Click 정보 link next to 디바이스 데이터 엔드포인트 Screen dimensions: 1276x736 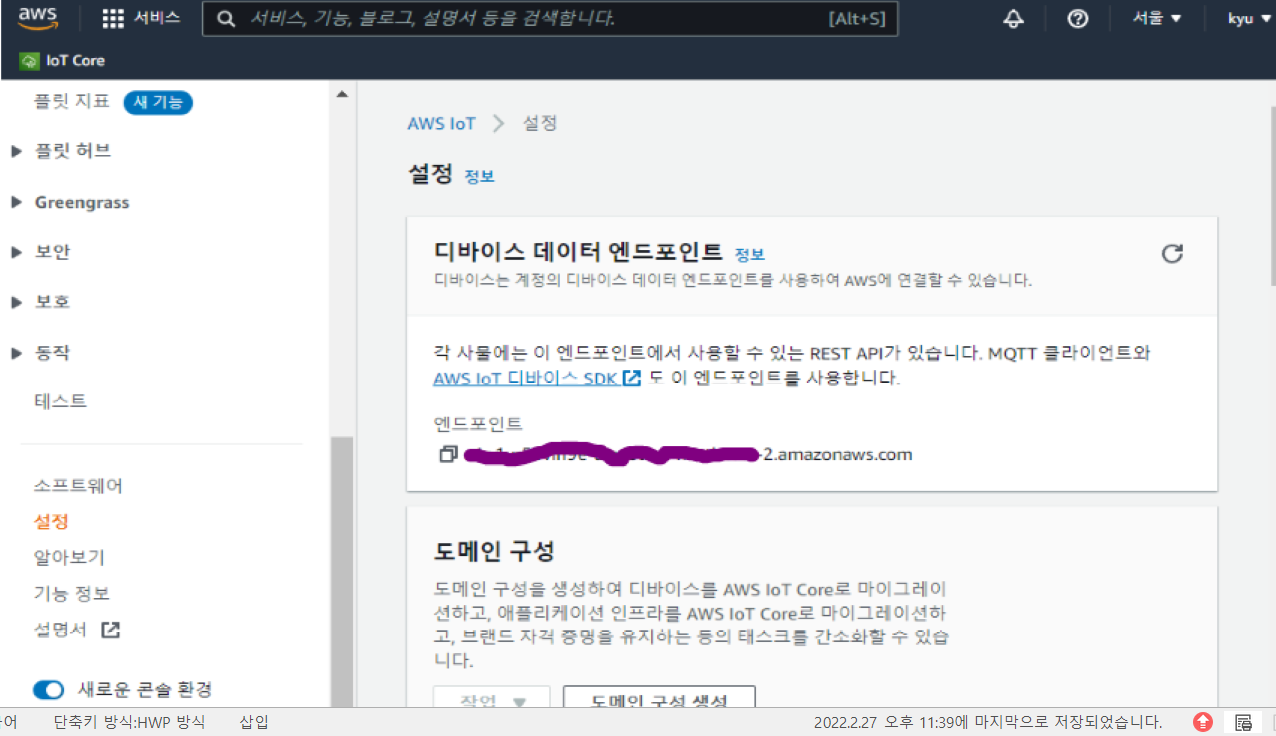(749, 255)
